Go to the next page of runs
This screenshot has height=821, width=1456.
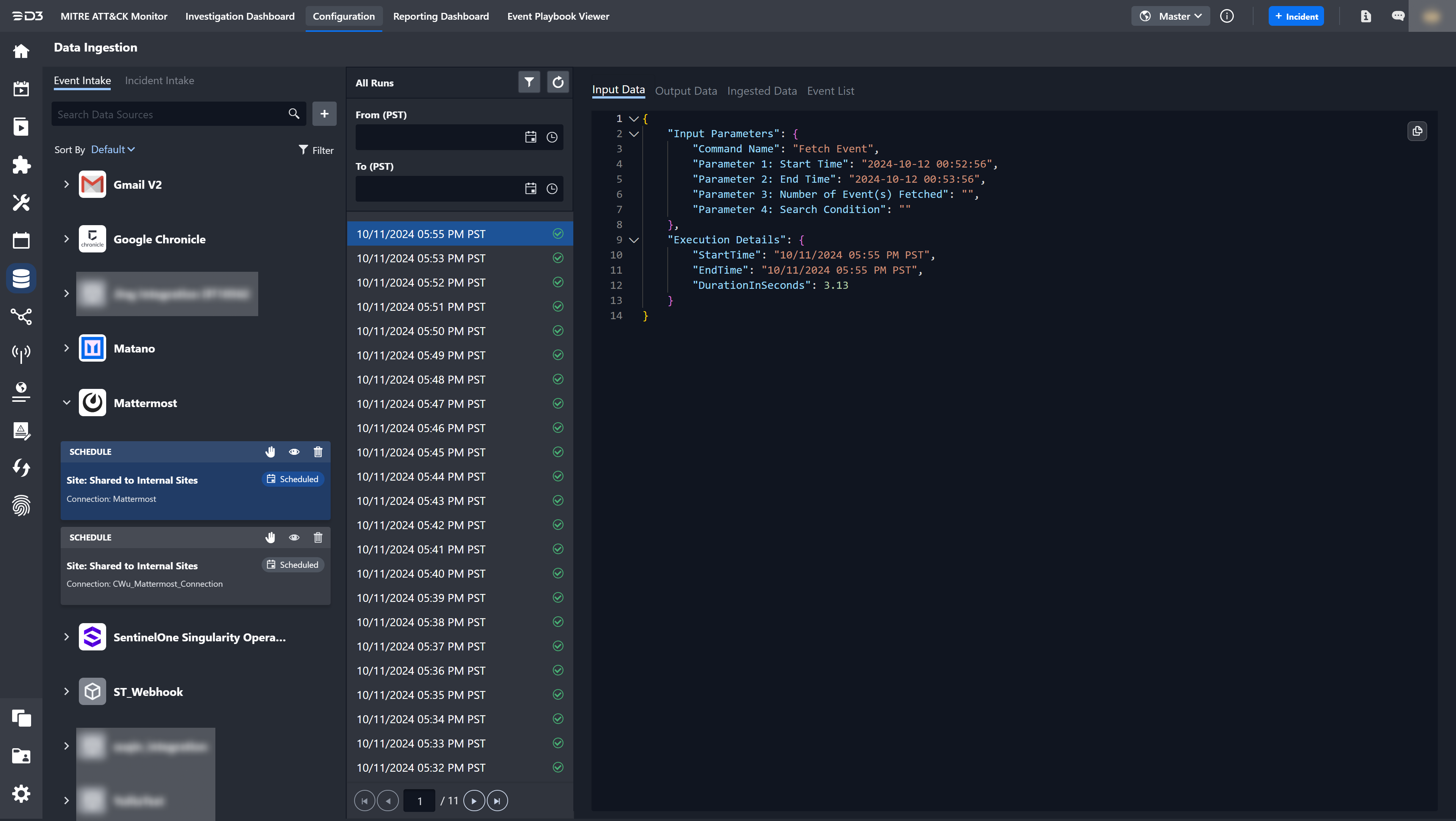click(474, 801)
